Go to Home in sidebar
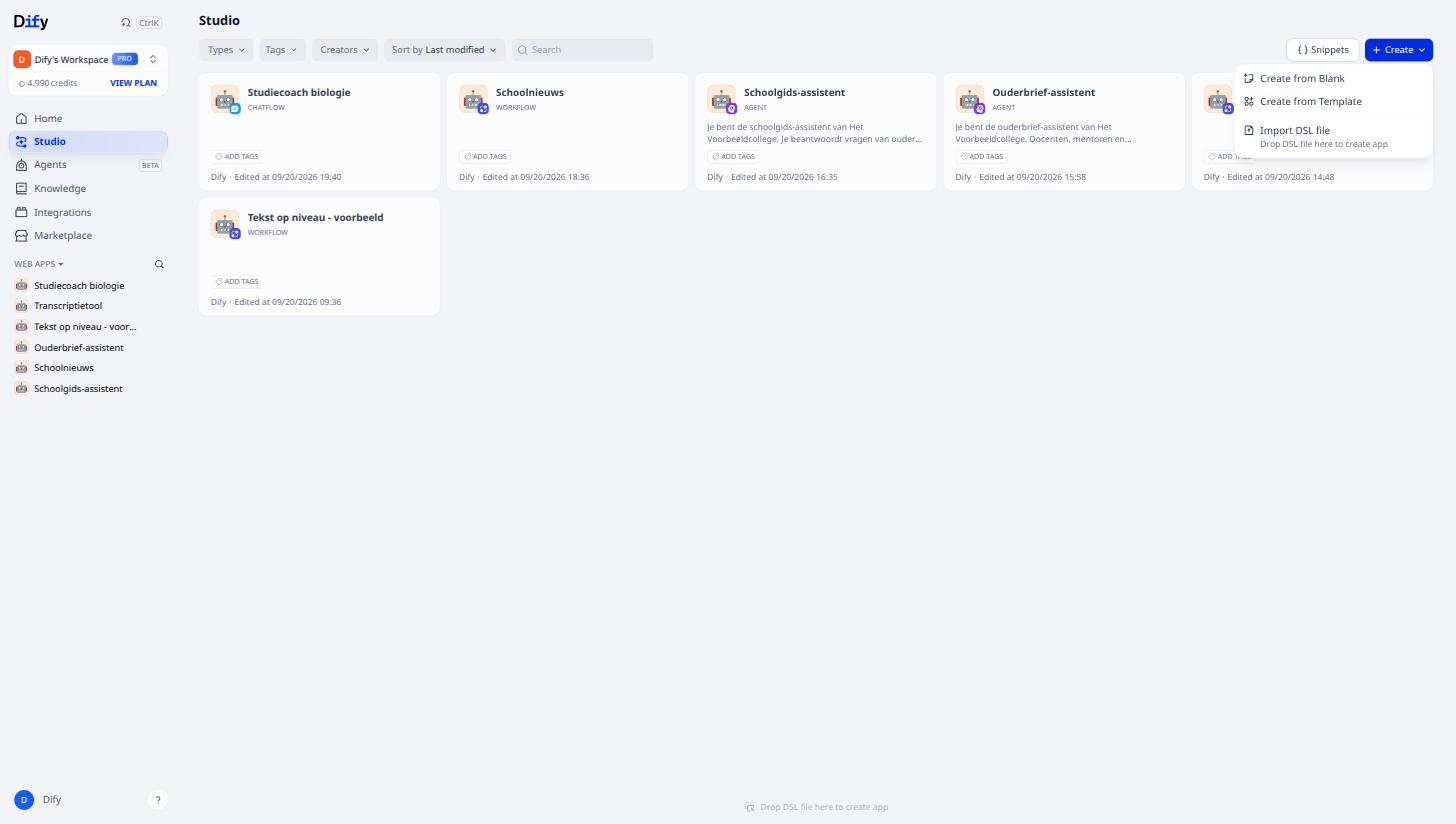This screenshot has width=1456, height=824. tap(88, 118)
